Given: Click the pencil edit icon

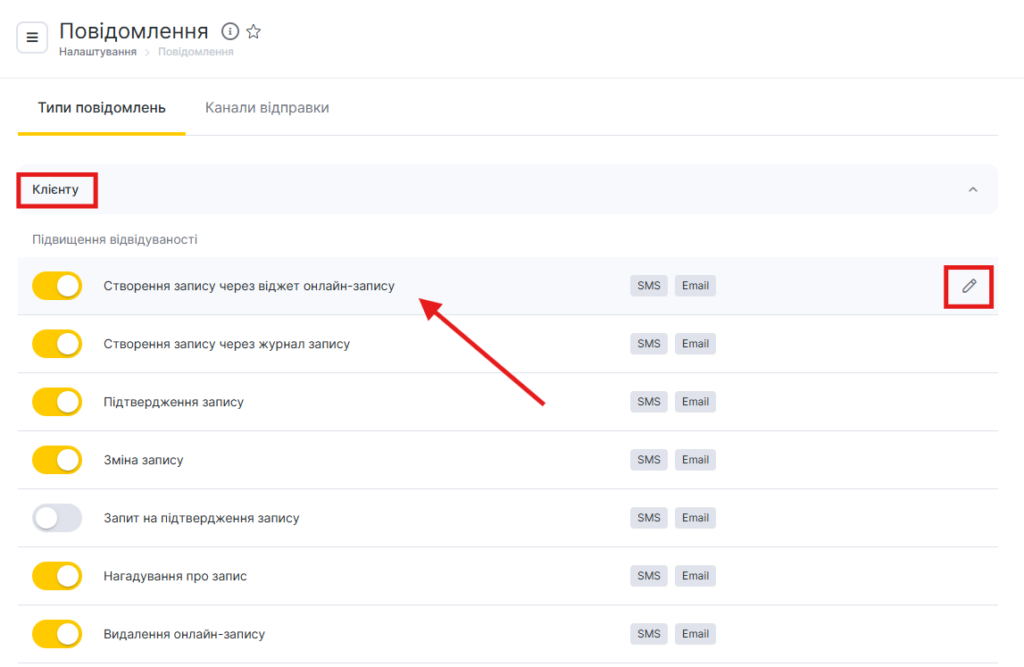Looking at the screenshot, I should pos(968,286).
